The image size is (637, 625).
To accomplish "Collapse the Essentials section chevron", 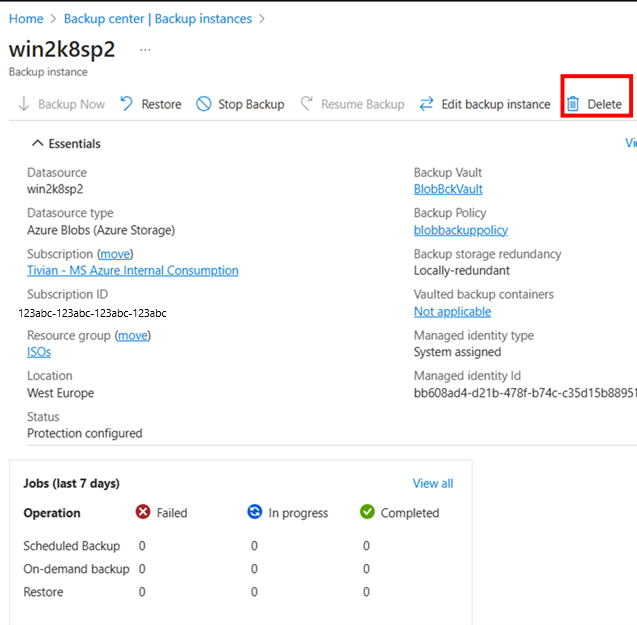I will [37, 143].
